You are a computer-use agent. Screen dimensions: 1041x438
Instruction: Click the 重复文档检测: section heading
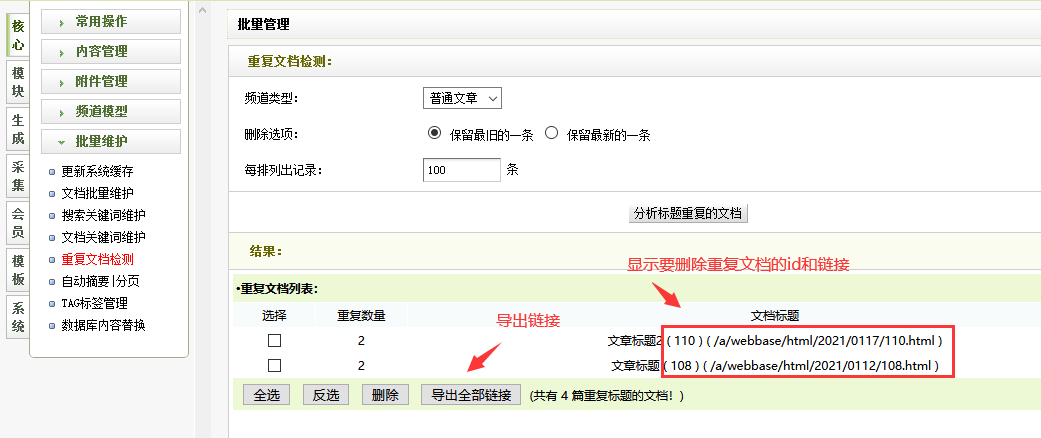[x=289, y=62]
